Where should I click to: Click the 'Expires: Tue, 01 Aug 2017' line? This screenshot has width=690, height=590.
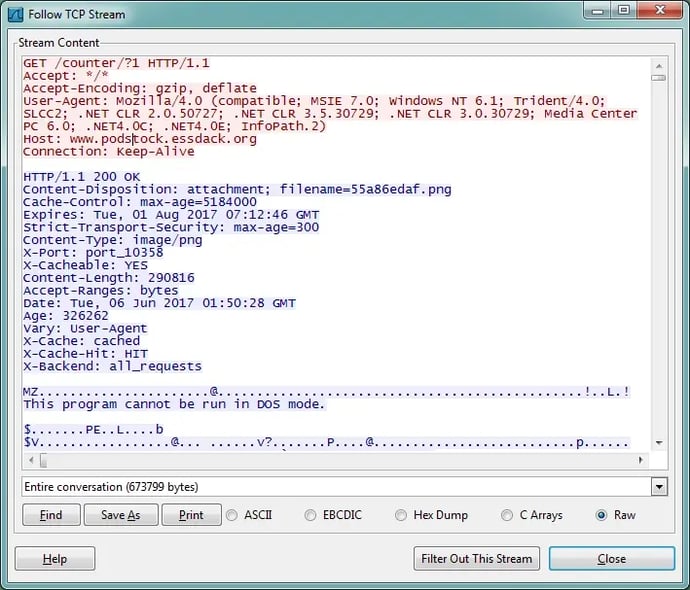(171, 215)
